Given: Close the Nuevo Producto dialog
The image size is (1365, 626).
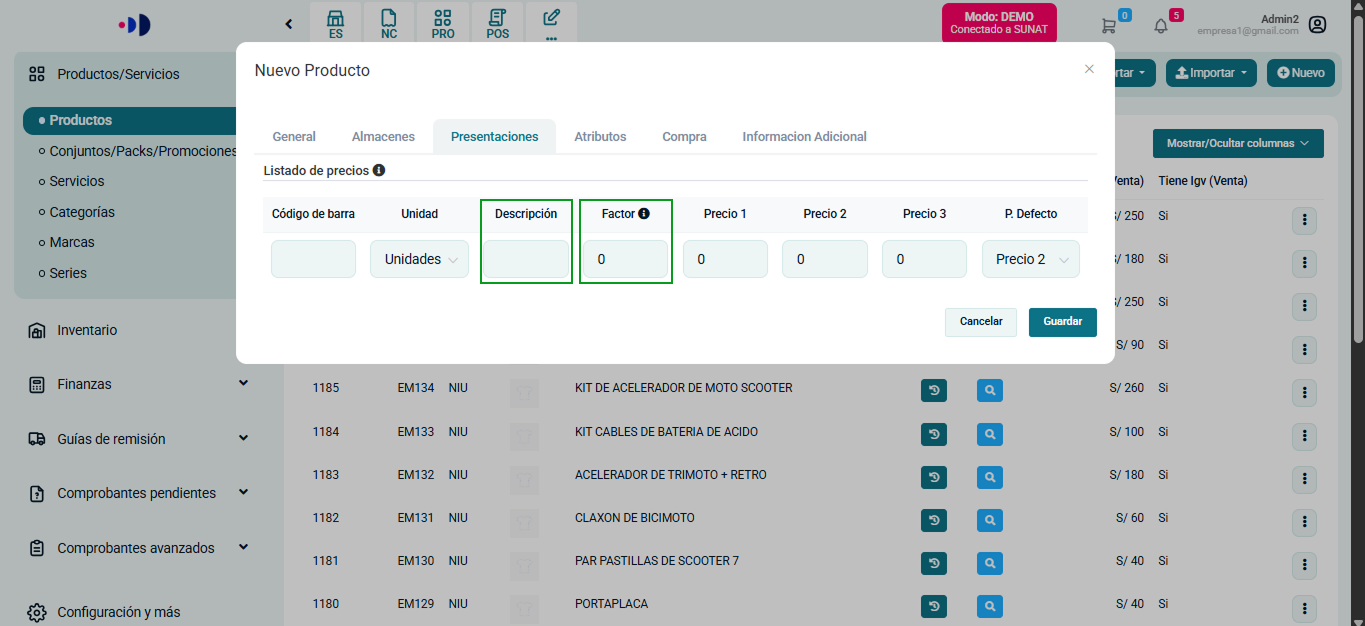Looking at the screenshot, I should tap(1089, 69).
